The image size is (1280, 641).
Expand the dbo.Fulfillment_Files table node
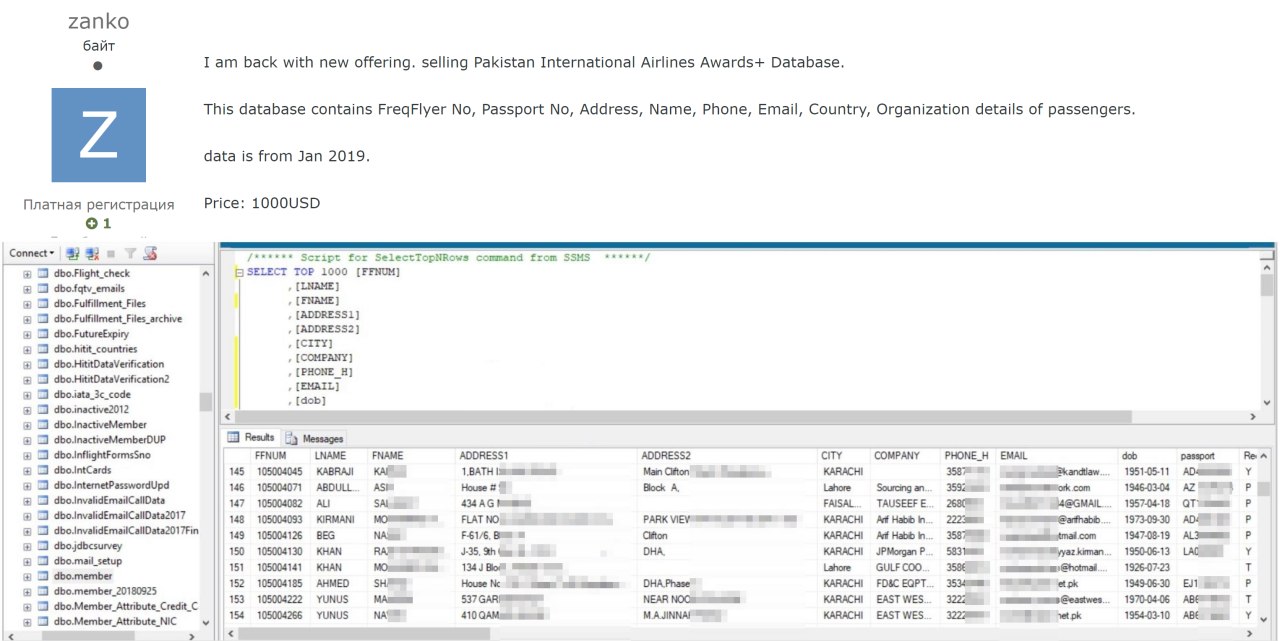pos(27,304)
